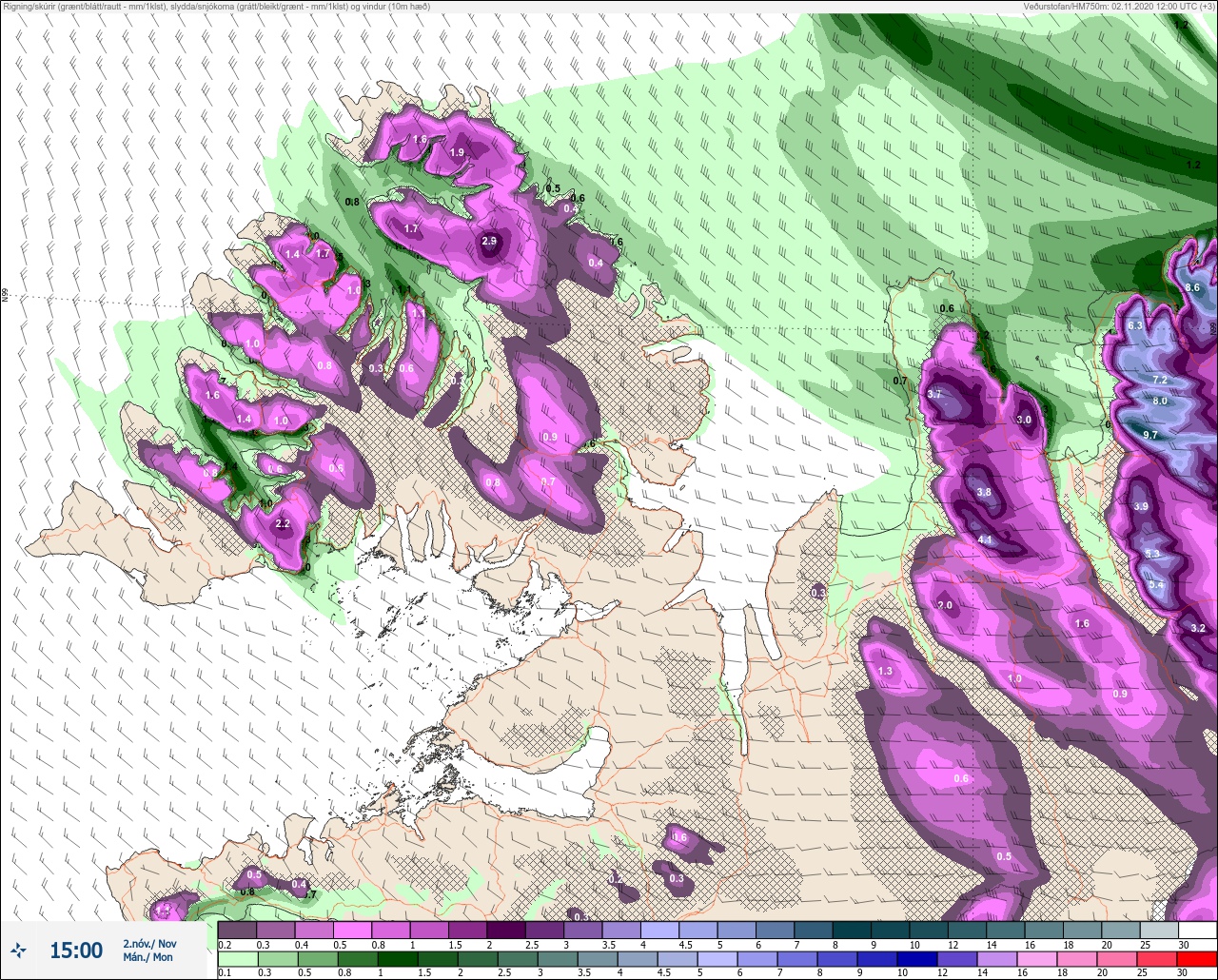1218x980 pixels.
Task: Click the 3.7 precipitation value on the map
Action: click(x=933, y=394)
